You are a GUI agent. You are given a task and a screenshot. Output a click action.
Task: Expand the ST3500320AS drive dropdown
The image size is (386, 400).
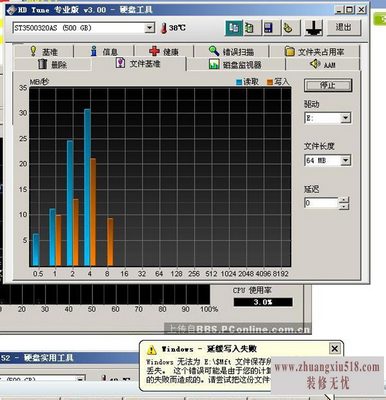(x=150, y=28)
